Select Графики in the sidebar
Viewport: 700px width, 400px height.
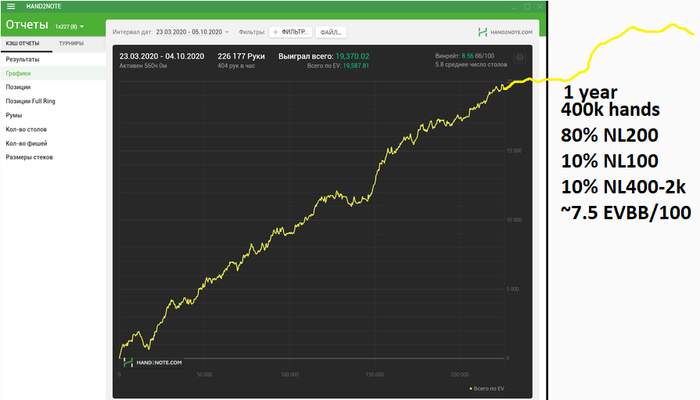(19, 74)
